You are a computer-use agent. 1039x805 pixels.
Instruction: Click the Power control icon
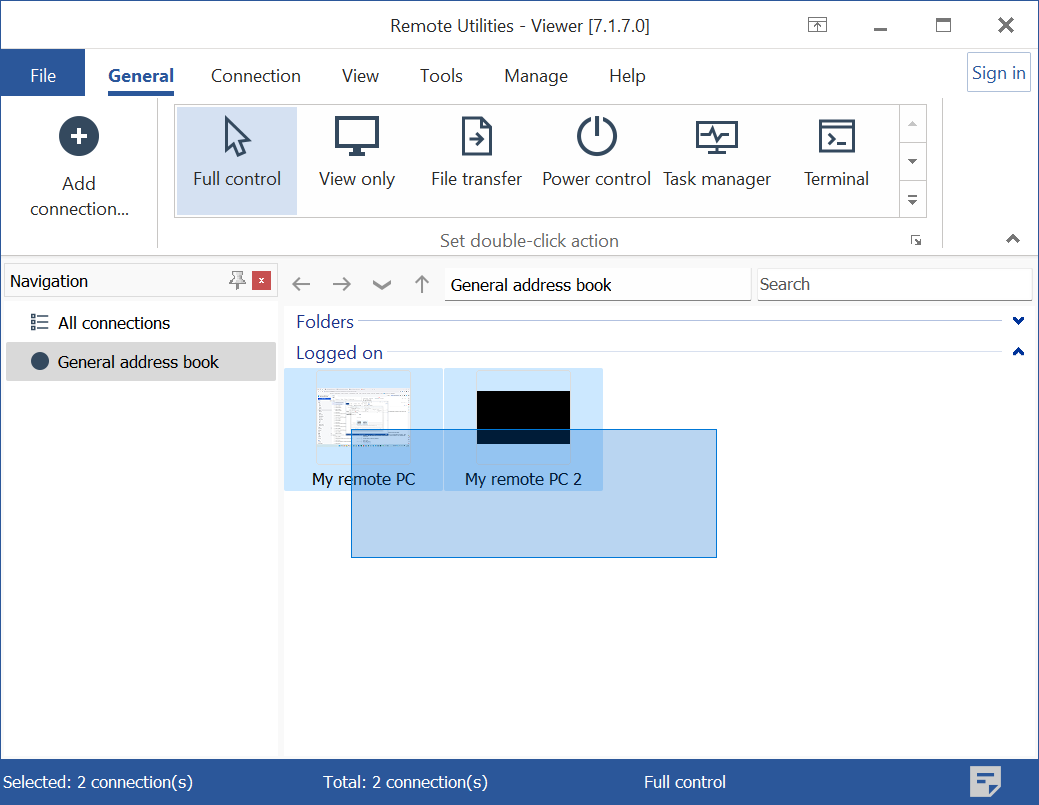click(x=596, y=138)
